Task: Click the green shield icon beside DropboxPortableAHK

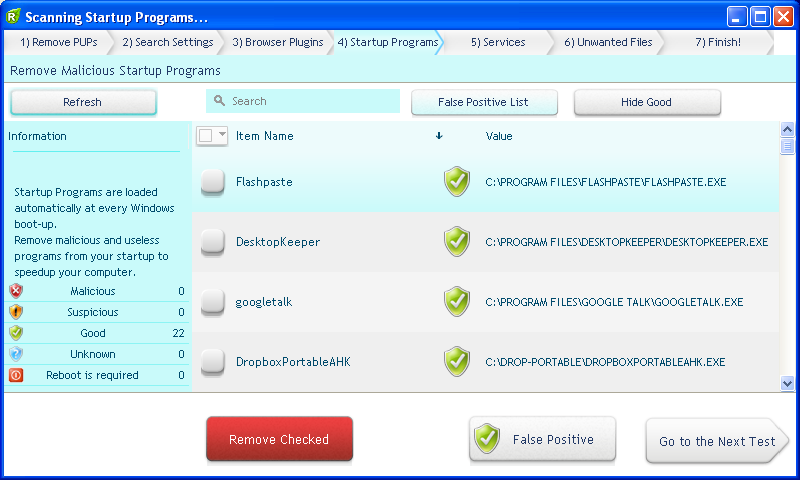Action: pos(457,361)
